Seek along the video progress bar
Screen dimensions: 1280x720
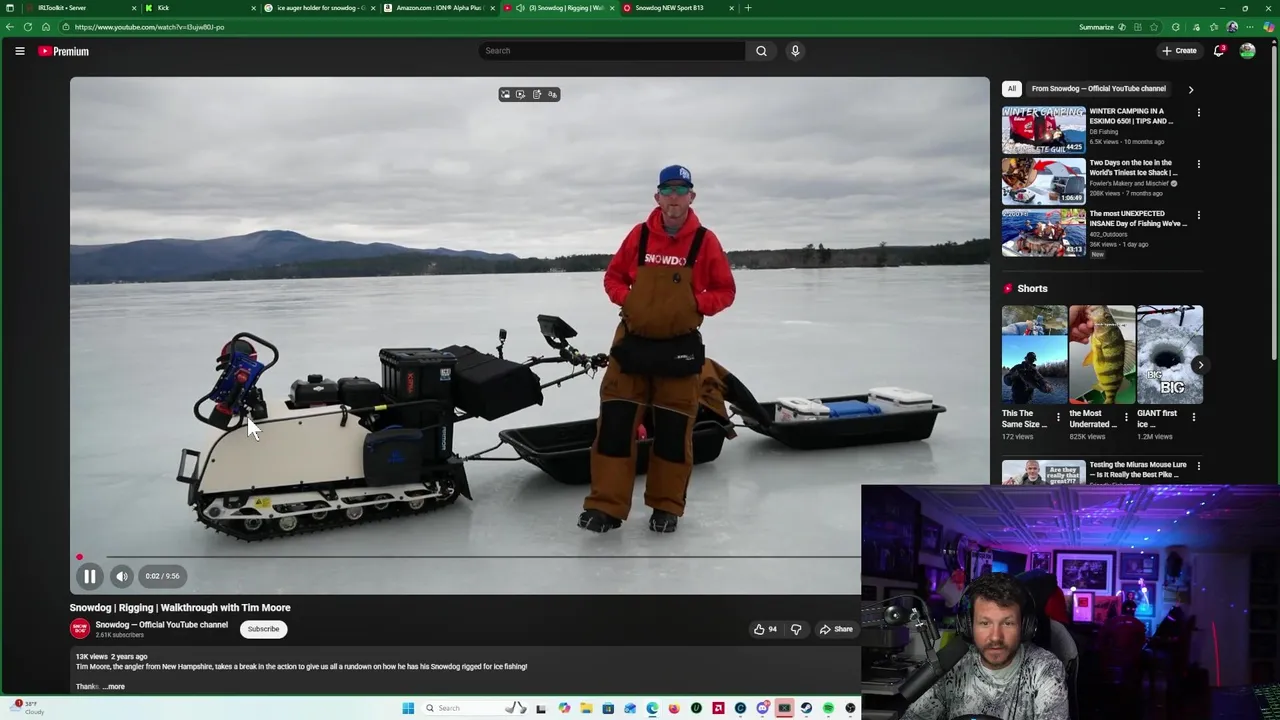click(465, 557)
